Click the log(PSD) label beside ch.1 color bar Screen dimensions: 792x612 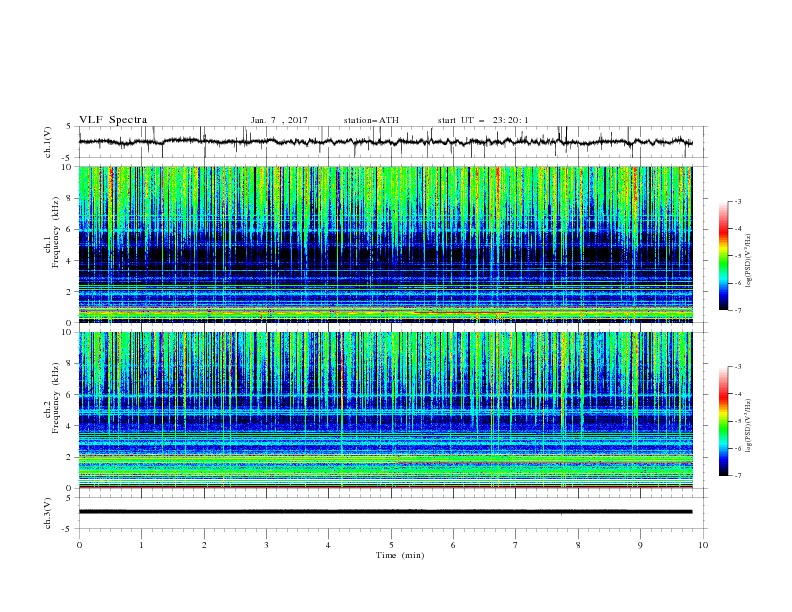click(x=749, y=261)
